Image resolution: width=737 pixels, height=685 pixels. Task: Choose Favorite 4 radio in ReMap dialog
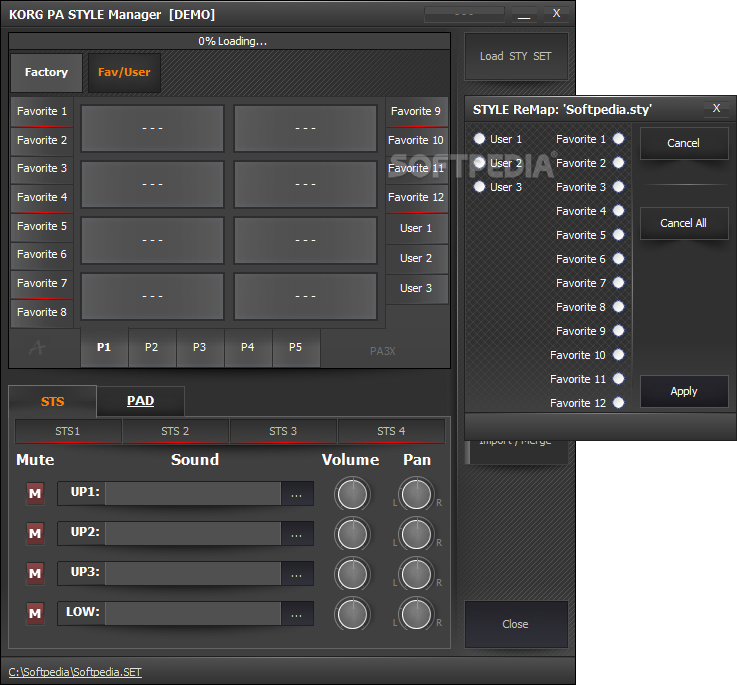[619, 211]
